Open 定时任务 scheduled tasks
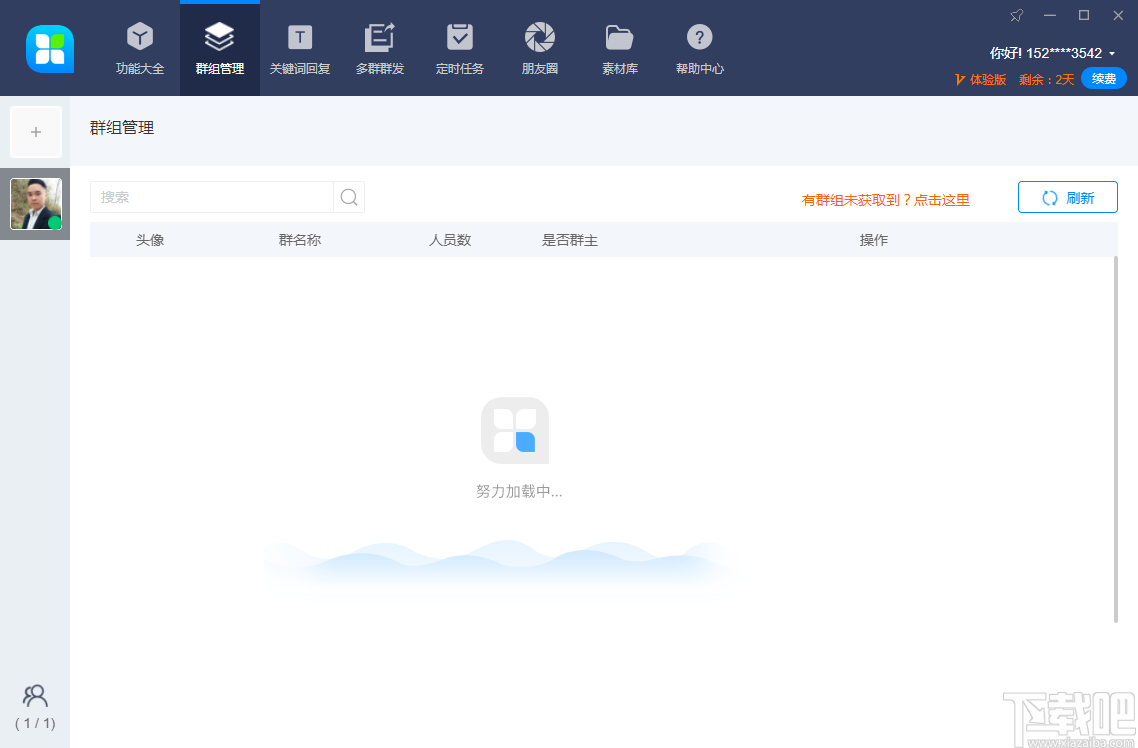Viewport: 1138px width, 748px height. tap(459, 49)
